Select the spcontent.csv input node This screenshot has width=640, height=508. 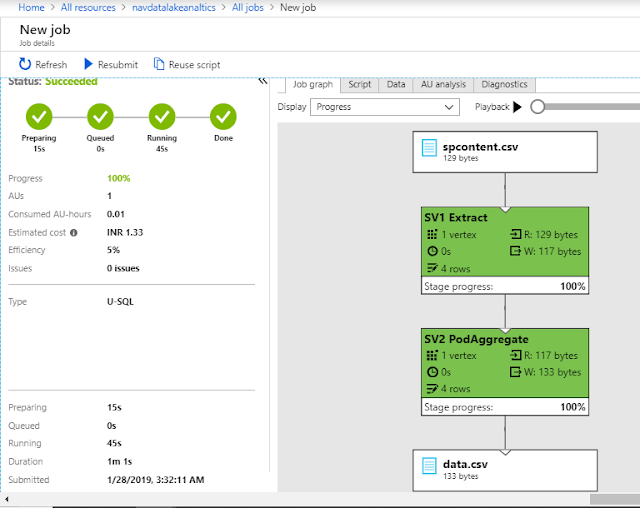pos(505,152)
